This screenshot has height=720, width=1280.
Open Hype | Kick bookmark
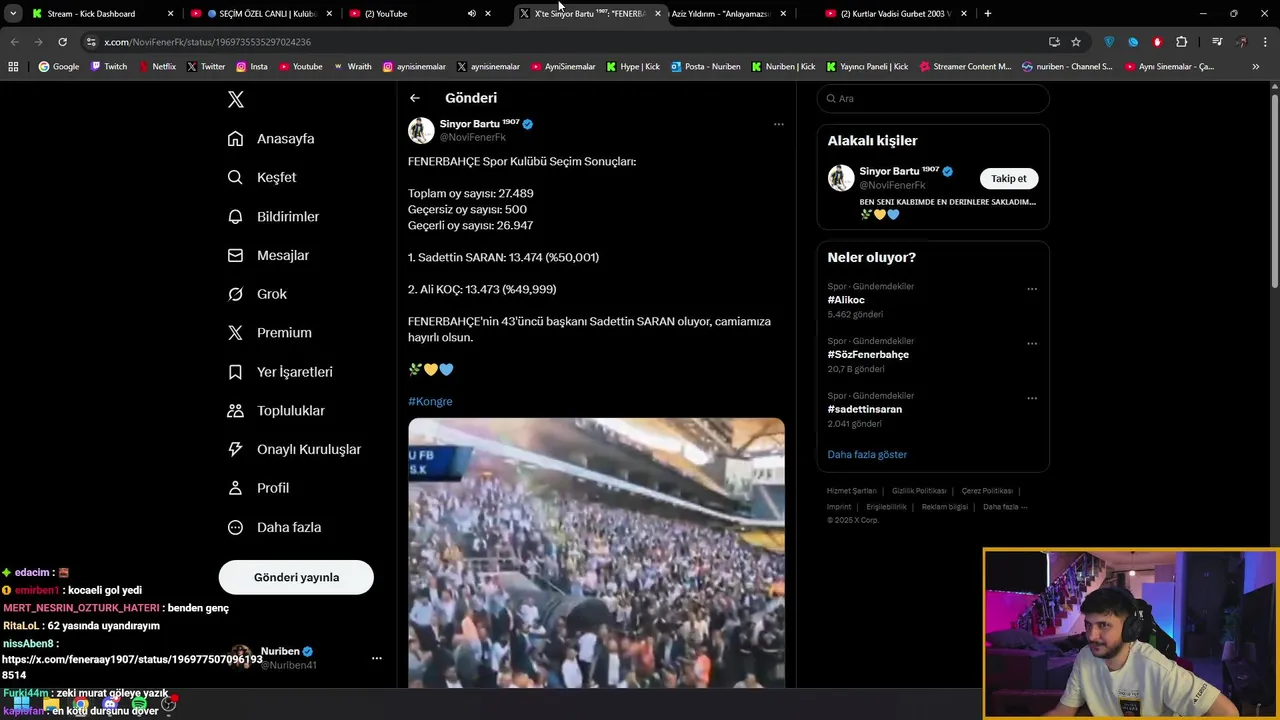click(633, 67)
